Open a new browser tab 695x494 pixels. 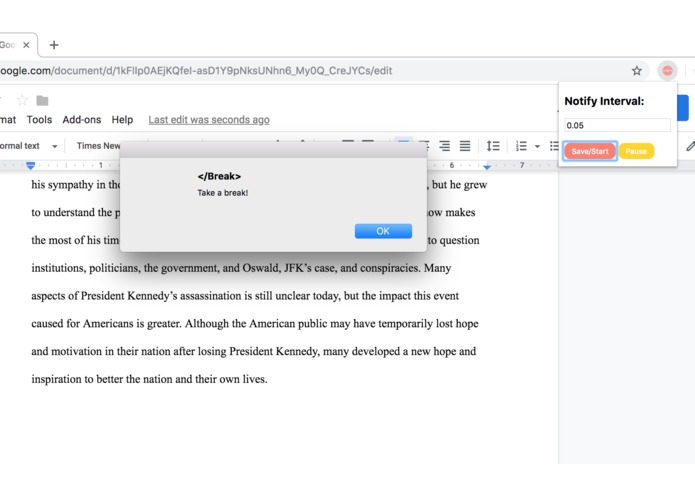click(x=54, y=45)
